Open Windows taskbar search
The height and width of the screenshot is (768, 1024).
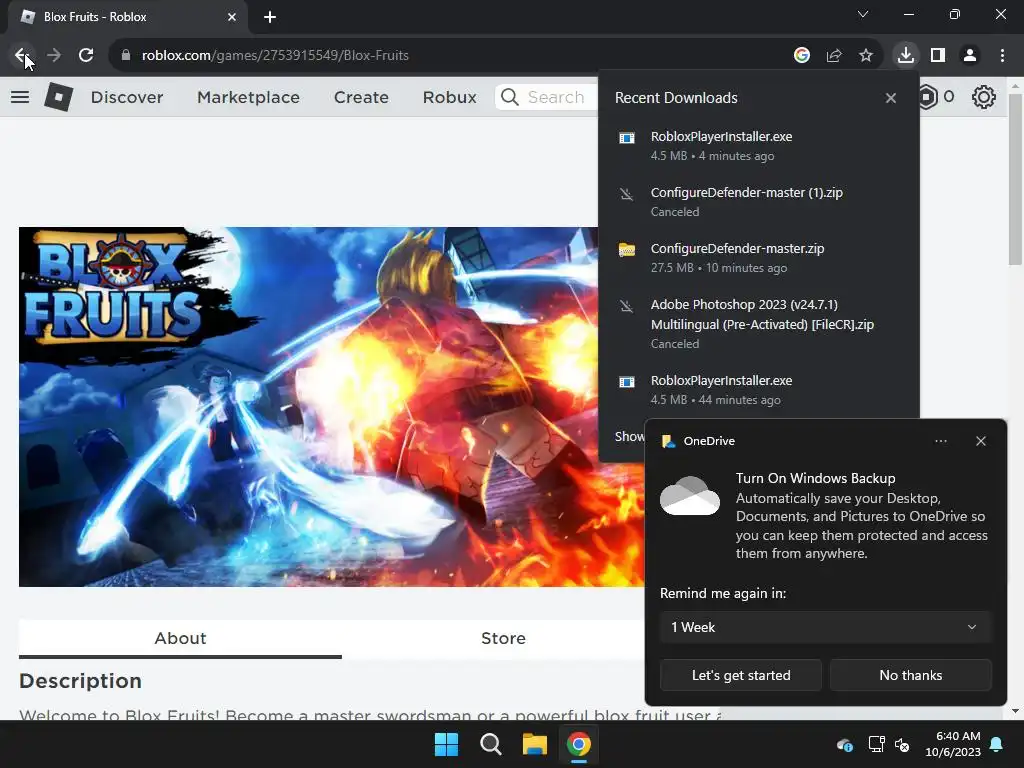pos(490,744)
